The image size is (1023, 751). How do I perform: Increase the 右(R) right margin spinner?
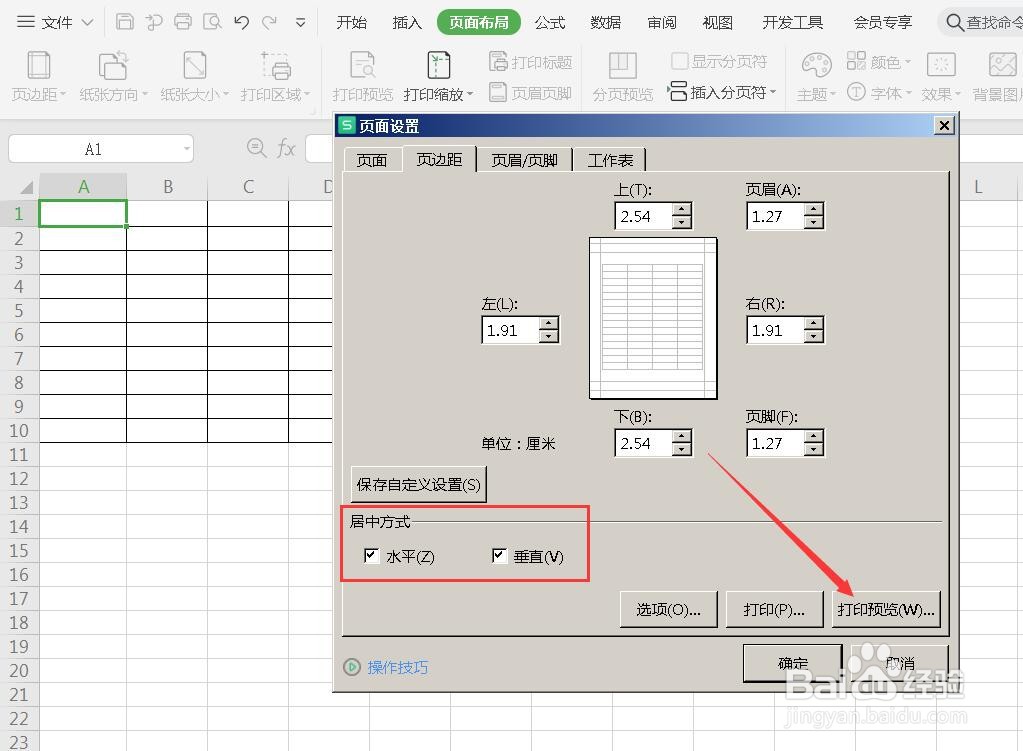pyautogui.click(x=814, y=324)
